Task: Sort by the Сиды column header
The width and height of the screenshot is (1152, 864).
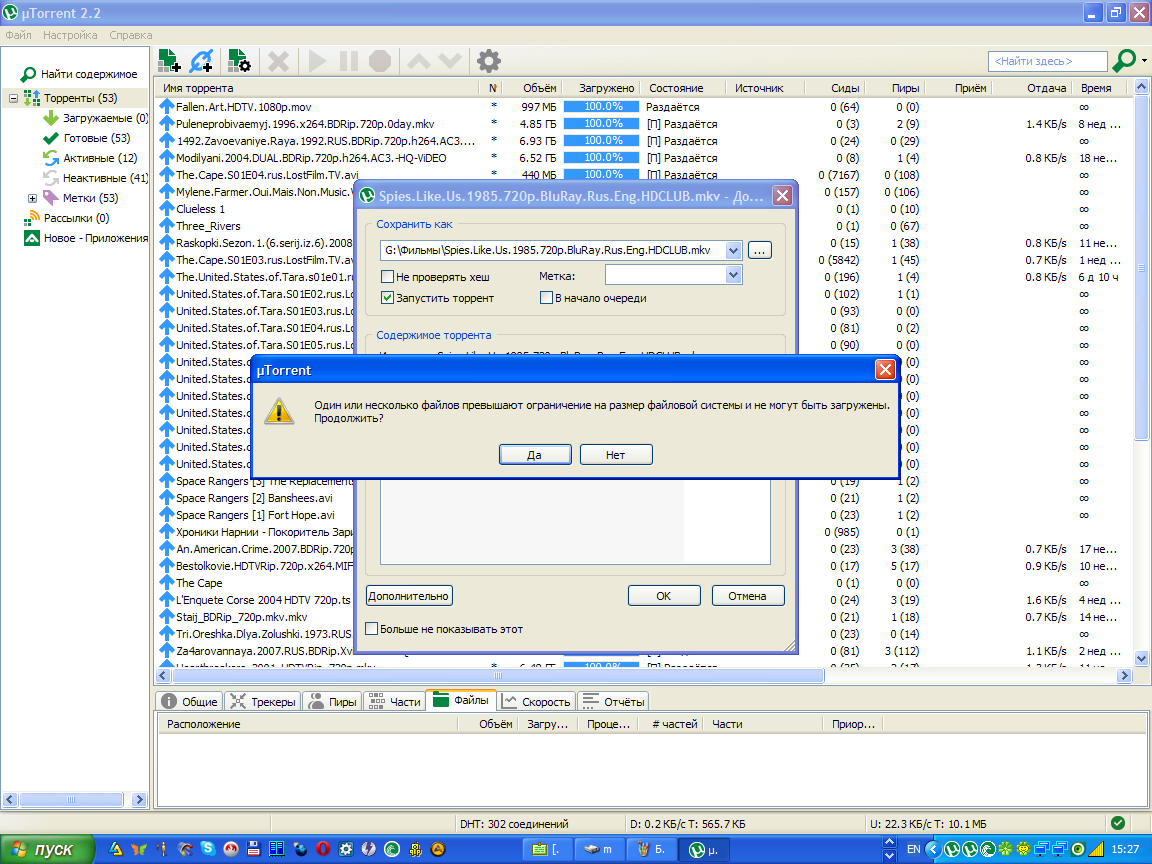Action: [x=835, y=87]
